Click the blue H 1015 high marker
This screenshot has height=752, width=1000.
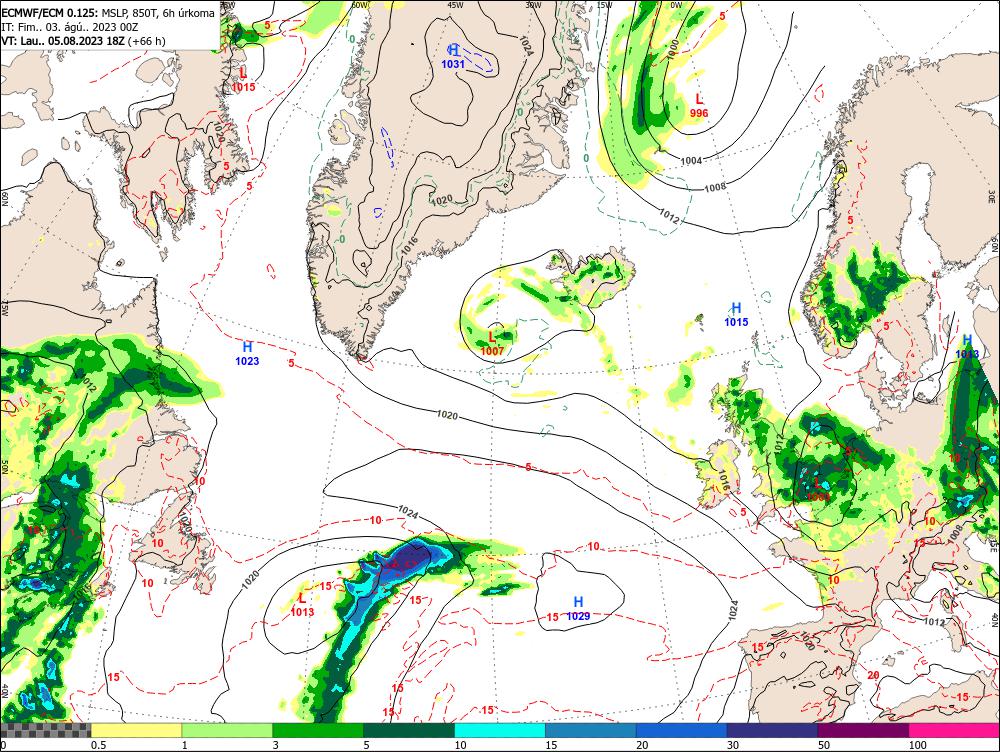[736, 315]
